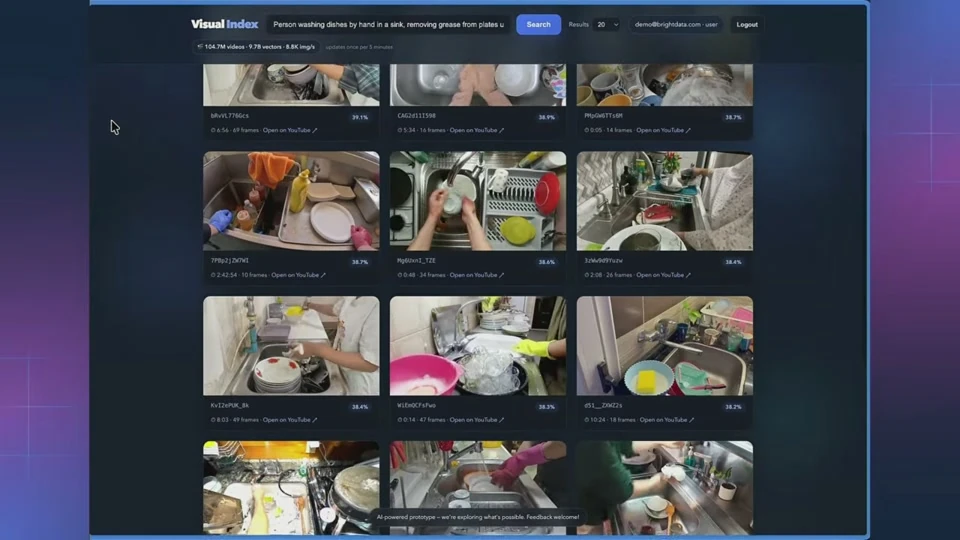
Task: Open on YouTube link for Mg6UxnI_TZE
Action: point(476,275)
